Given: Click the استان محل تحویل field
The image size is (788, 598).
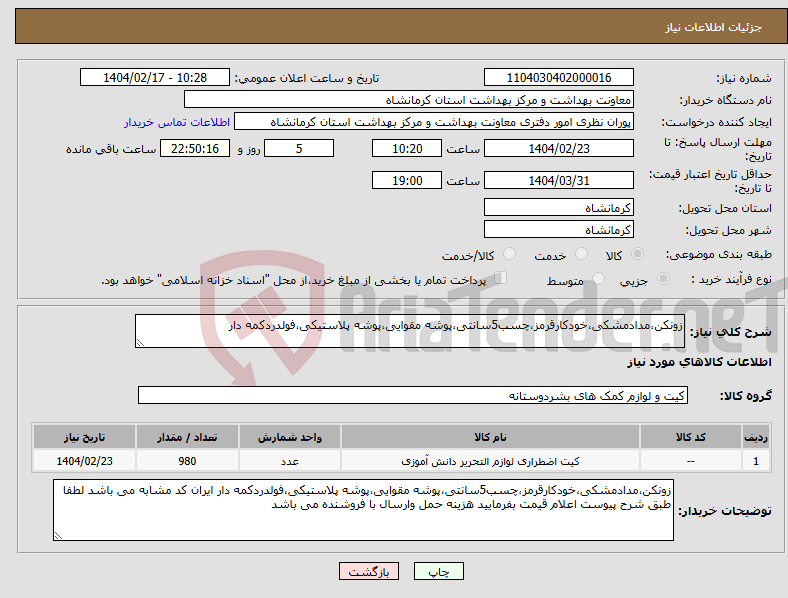Looking at the screenshot, I should [559, 207].
